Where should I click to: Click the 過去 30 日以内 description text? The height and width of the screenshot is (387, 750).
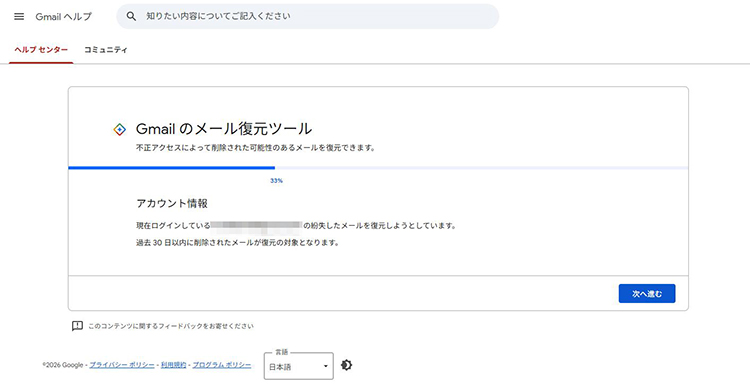click(238, 243)
